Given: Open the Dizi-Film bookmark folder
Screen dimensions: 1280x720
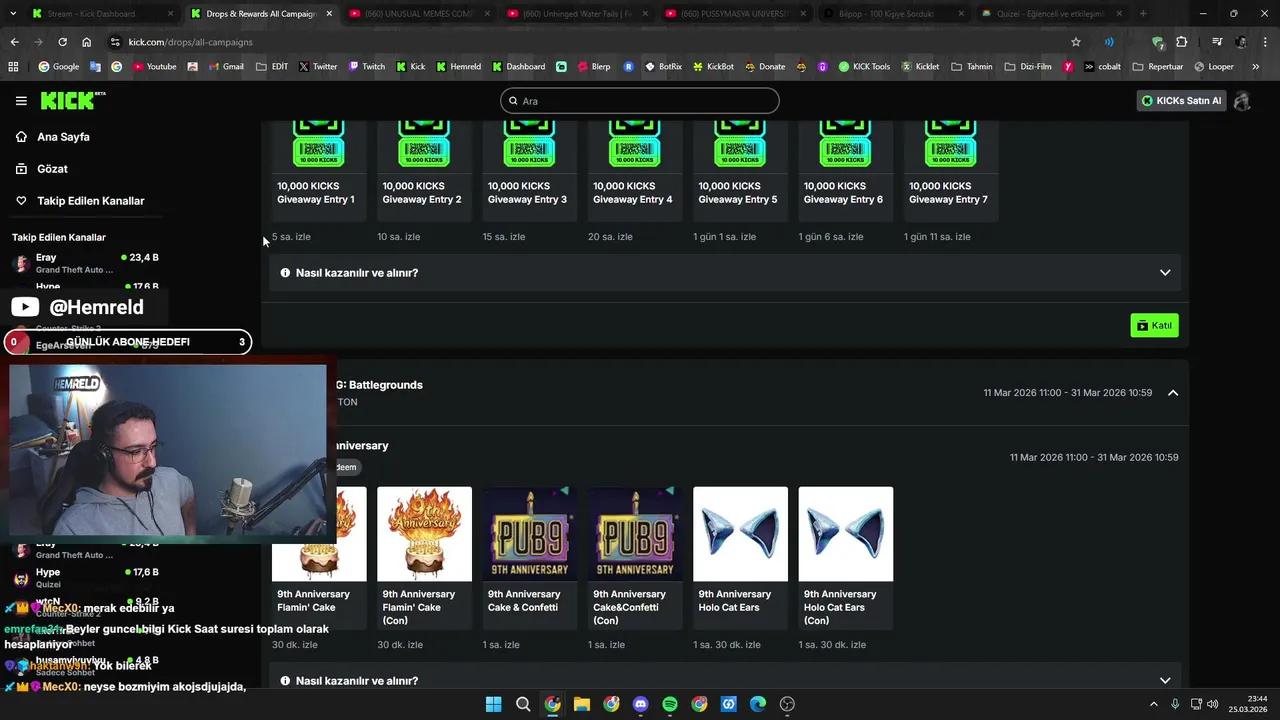Looking at the screenshot, I should (x=1027, y=67).
